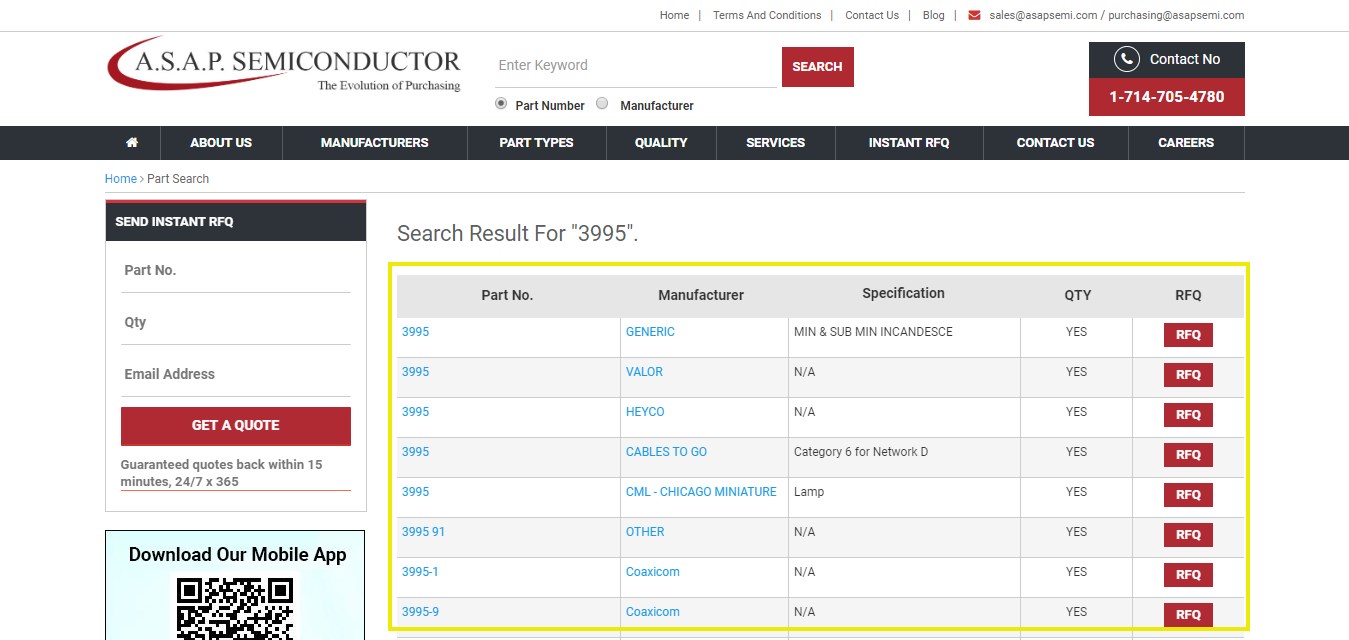The height and width of the screenshot is (640, 1349).
Task: Open the SERVICES menu item
Action: pos(775,143)
